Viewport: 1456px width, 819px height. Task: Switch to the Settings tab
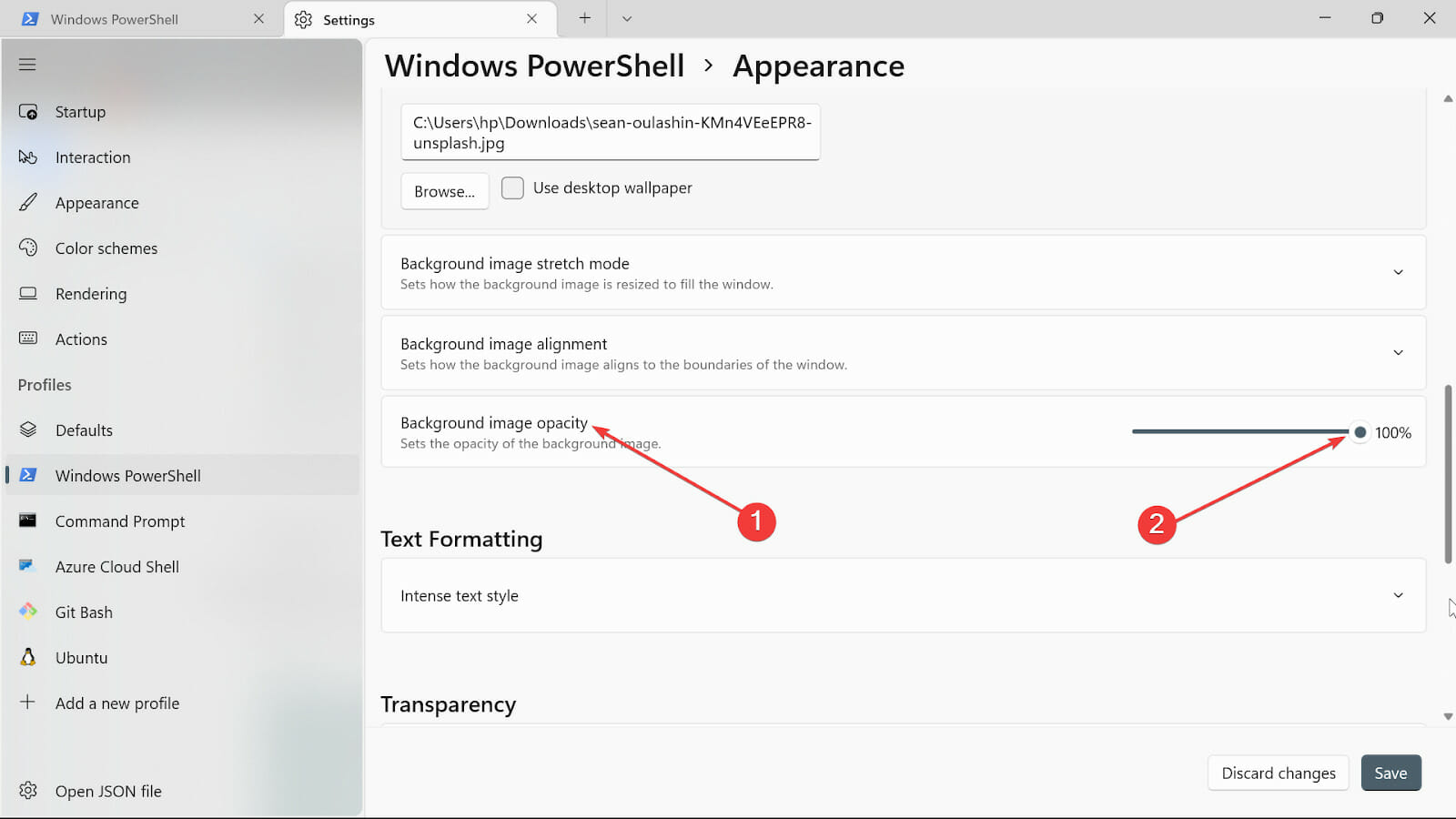(420, 19)
